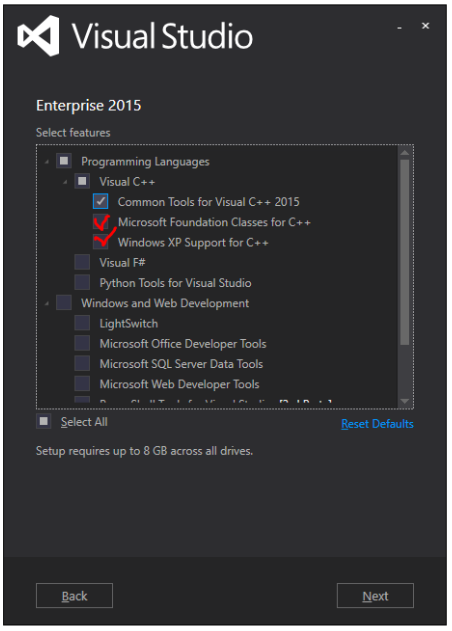Image resolution: width=452 pixels, height=631 pixels.
Task: Minimize the installer window
Action: click(x=399, y=28)
